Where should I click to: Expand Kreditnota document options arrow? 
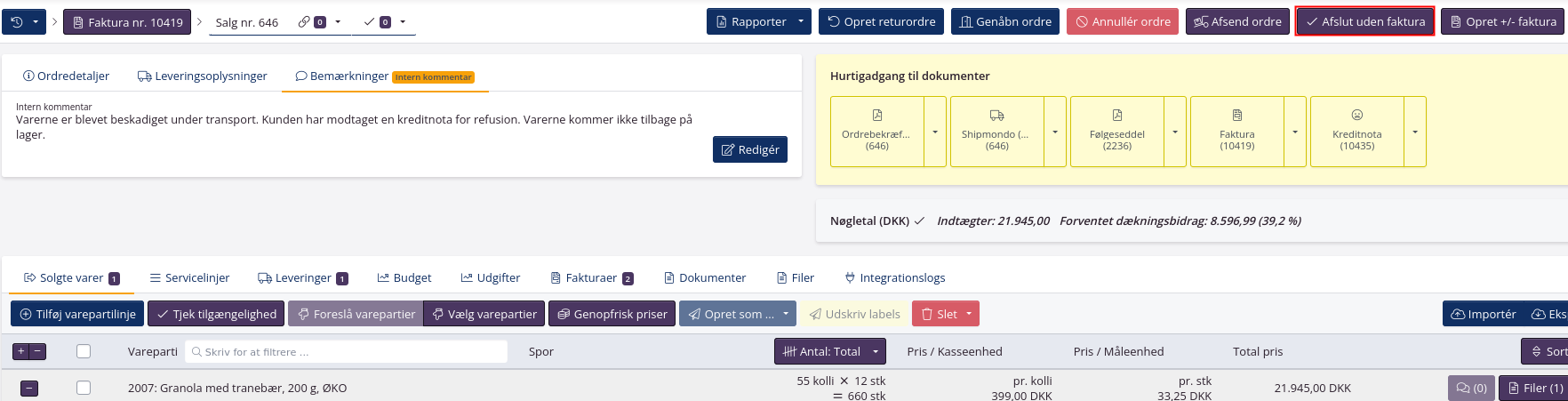click(1415, 132)
